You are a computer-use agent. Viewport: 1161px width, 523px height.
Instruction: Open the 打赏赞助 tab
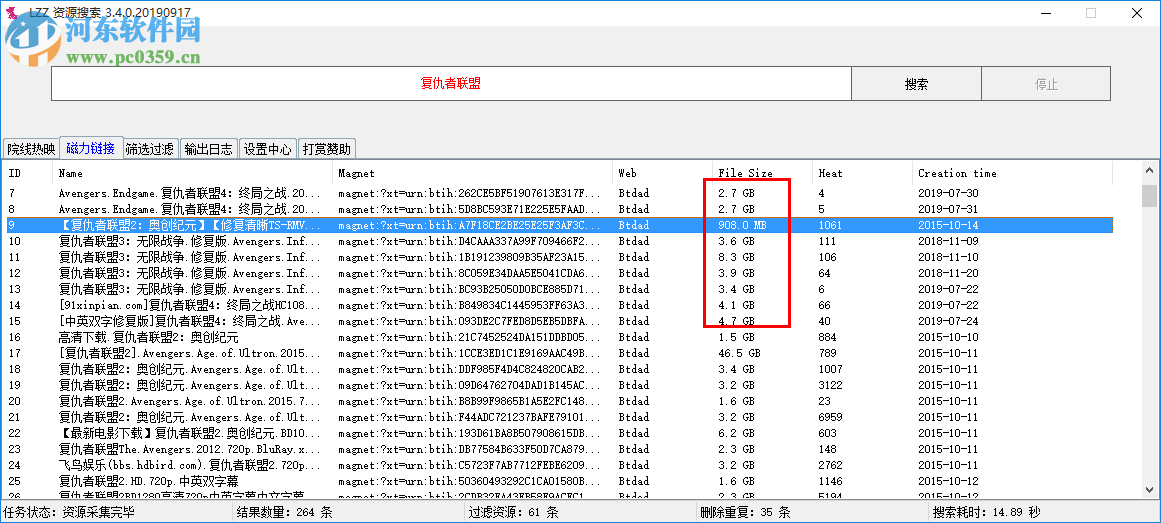pyautogui.click(x=327, y=149)
